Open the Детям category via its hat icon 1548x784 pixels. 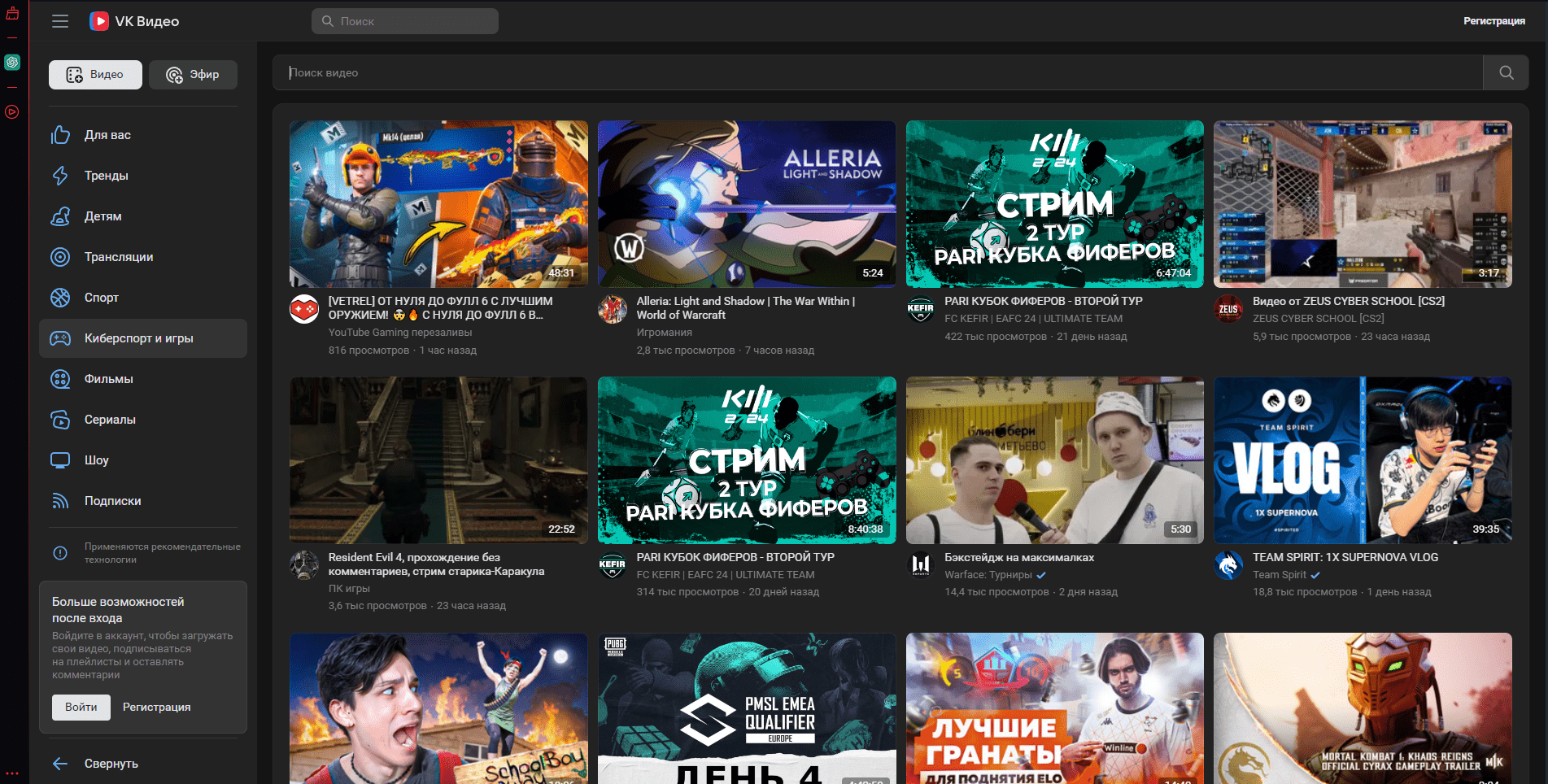(60, 216)
